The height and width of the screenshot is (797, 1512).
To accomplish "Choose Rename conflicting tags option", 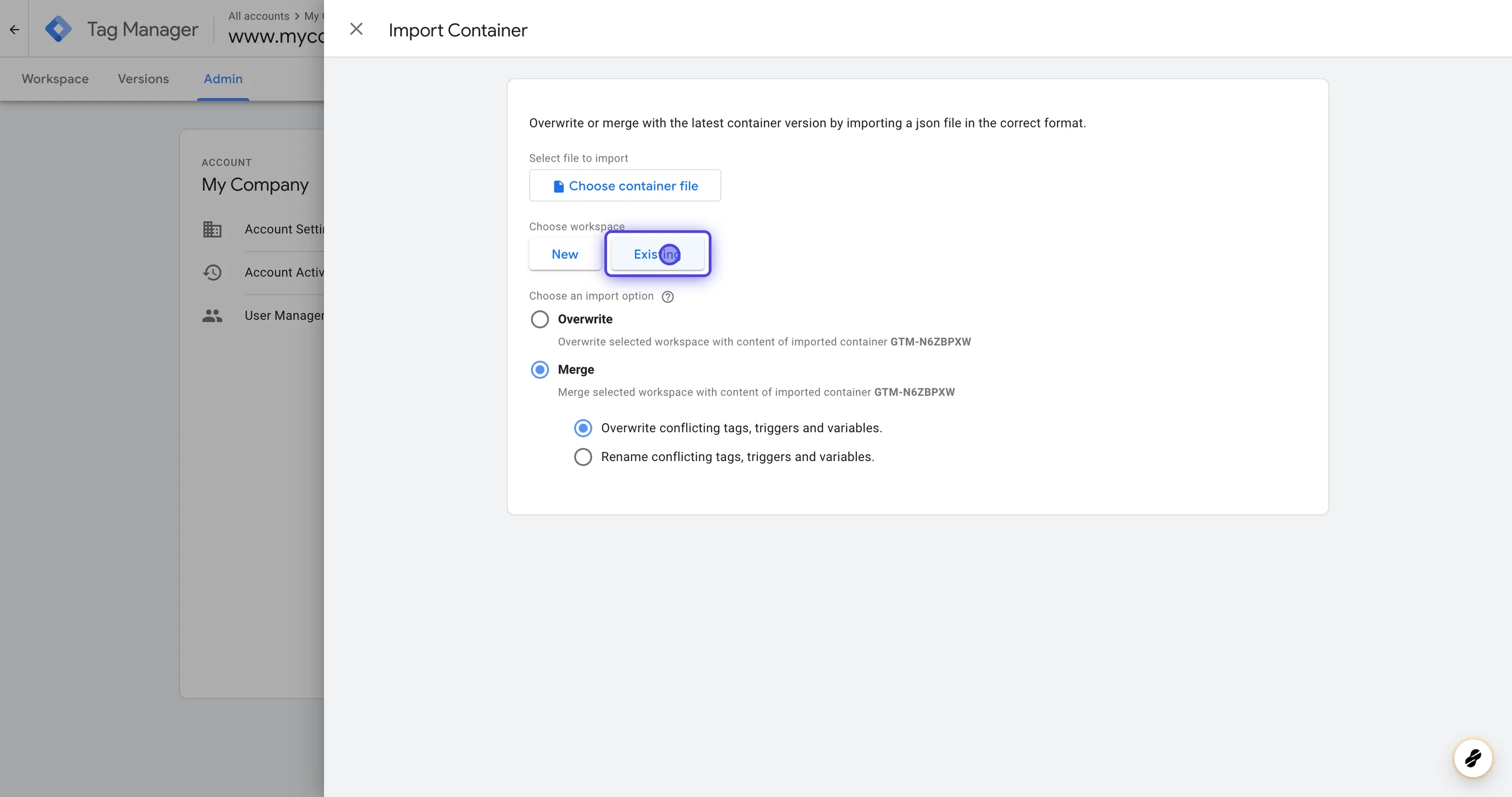I will coord(583,457).
